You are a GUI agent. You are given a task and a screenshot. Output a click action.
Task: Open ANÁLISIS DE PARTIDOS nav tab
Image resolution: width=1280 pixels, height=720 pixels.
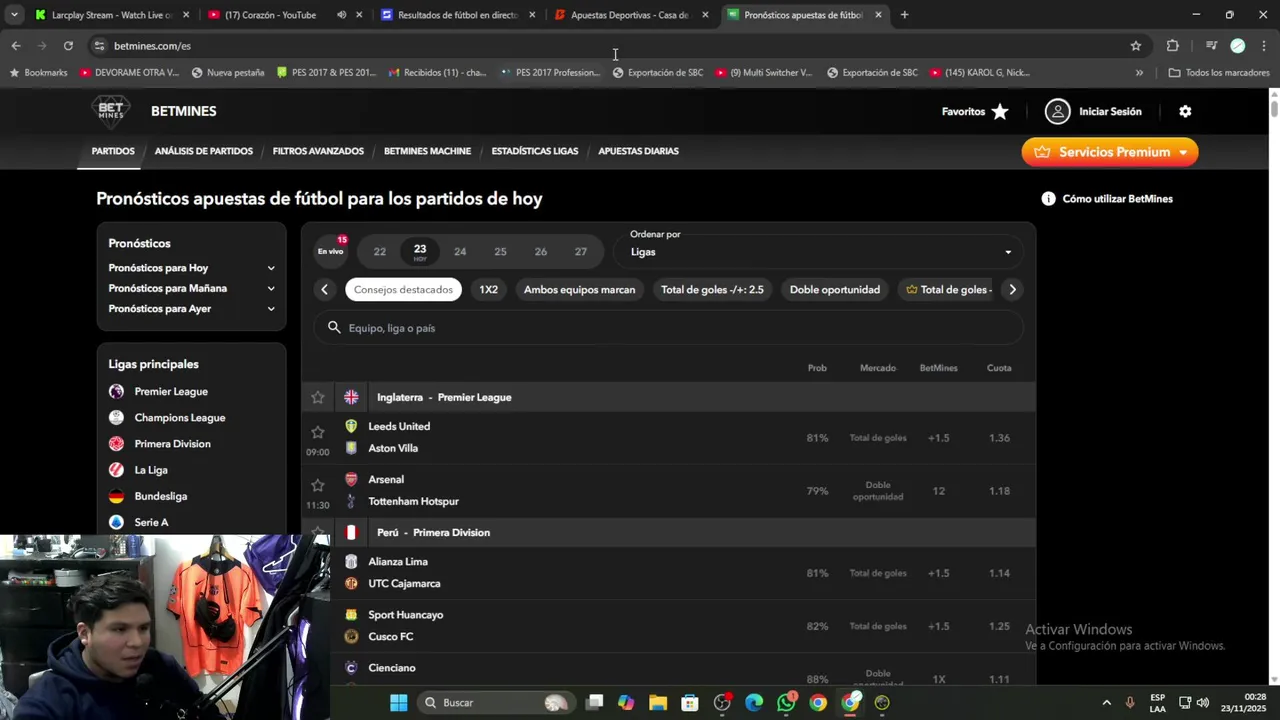pos(204,151)
